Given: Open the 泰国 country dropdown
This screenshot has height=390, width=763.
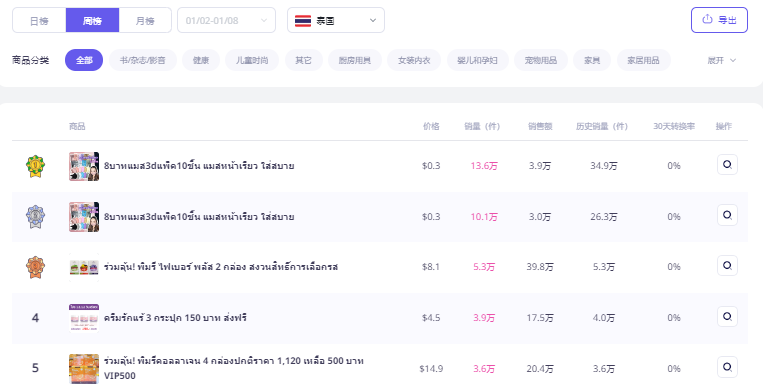Looking at the screenshot, I should [336, 20].
